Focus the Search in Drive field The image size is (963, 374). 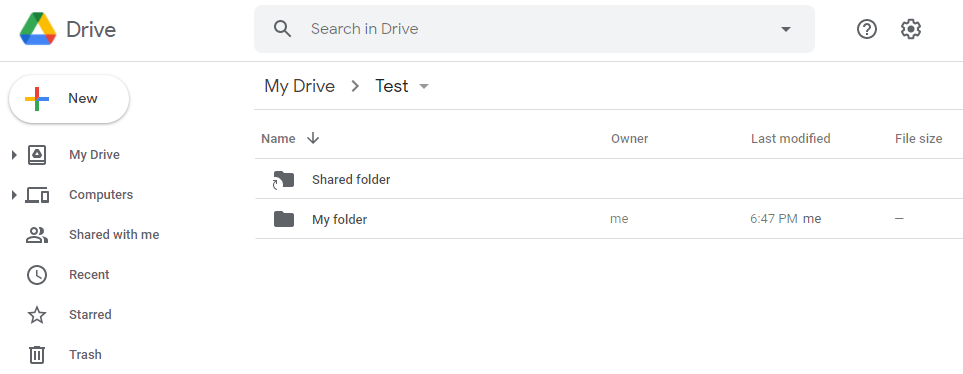click(x=534, y=29)
